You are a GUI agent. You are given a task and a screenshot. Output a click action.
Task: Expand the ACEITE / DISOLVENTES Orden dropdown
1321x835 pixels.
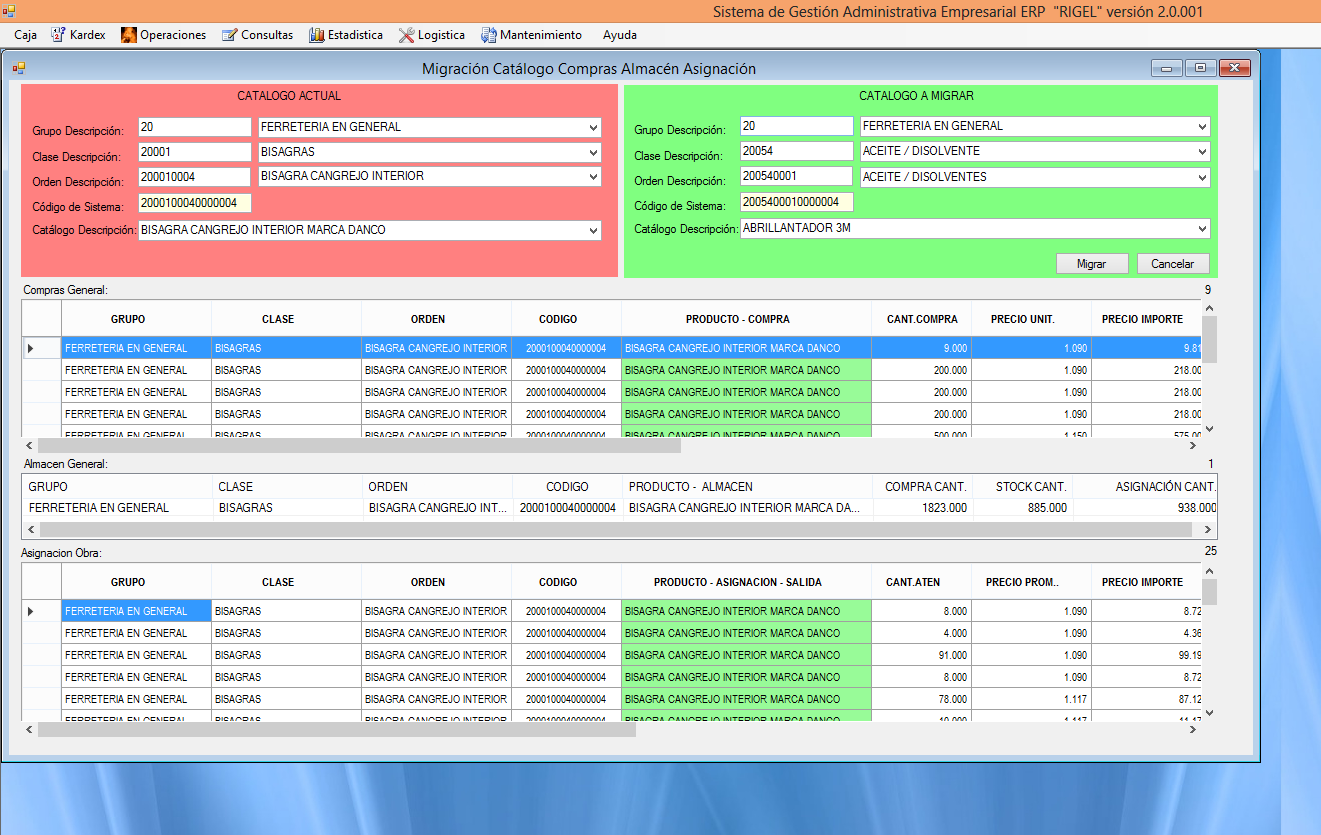pos(1202,177)
